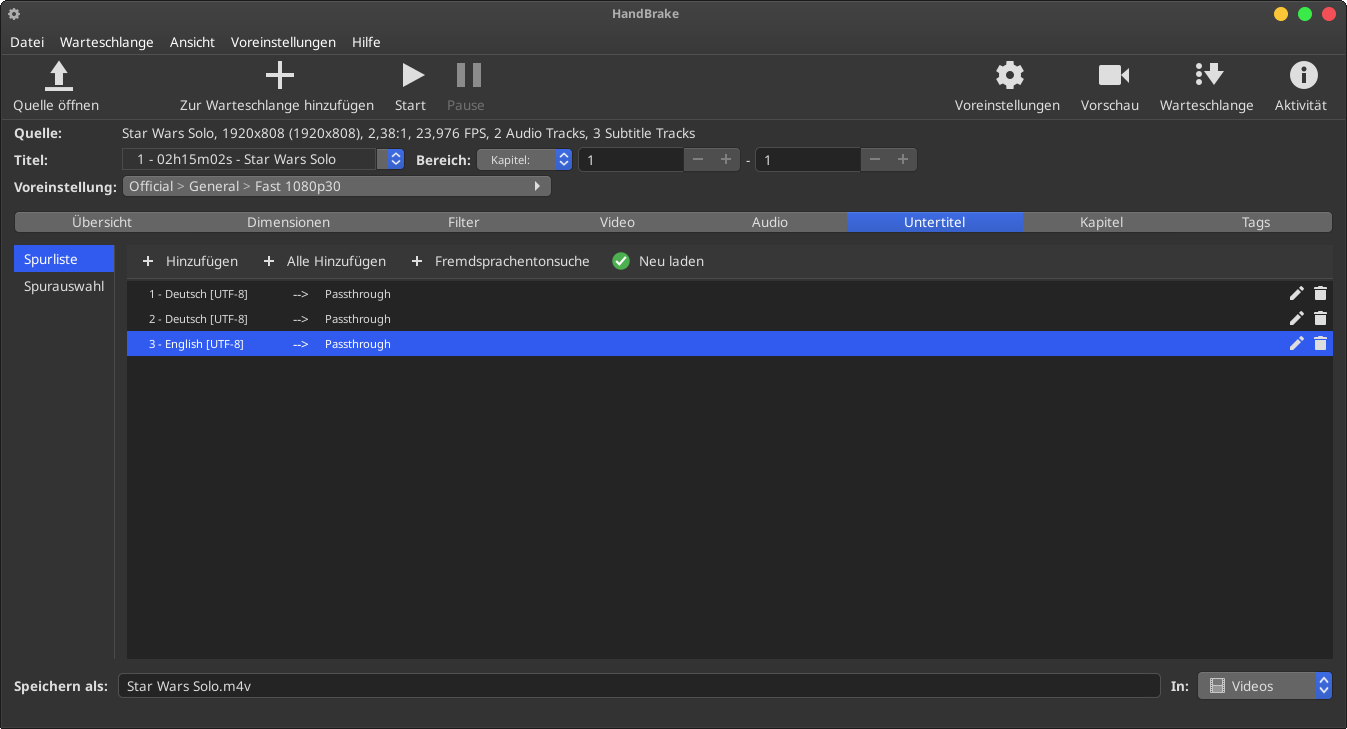Switch to the Audio tab

(x=770, y=222)
